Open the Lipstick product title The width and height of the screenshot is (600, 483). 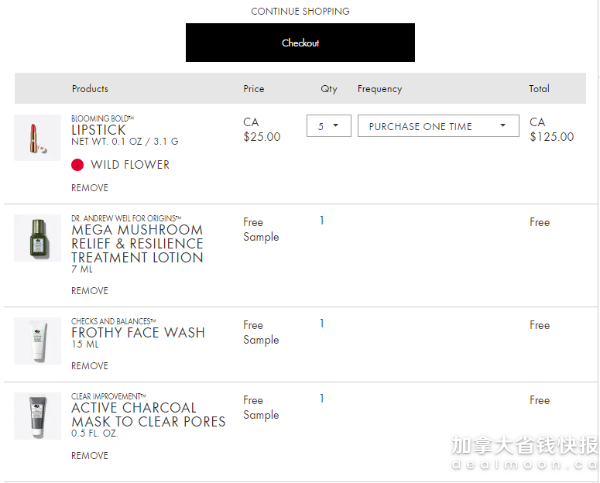(x=98, y=130)
